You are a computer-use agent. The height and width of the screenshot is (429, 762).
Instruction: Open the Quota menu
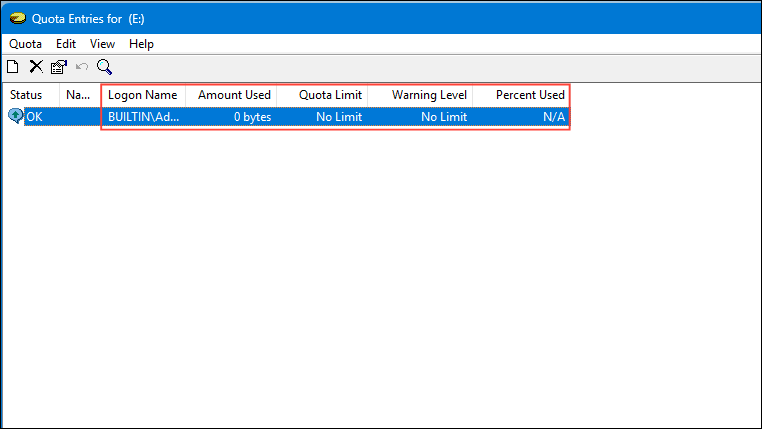pos(25,44)
